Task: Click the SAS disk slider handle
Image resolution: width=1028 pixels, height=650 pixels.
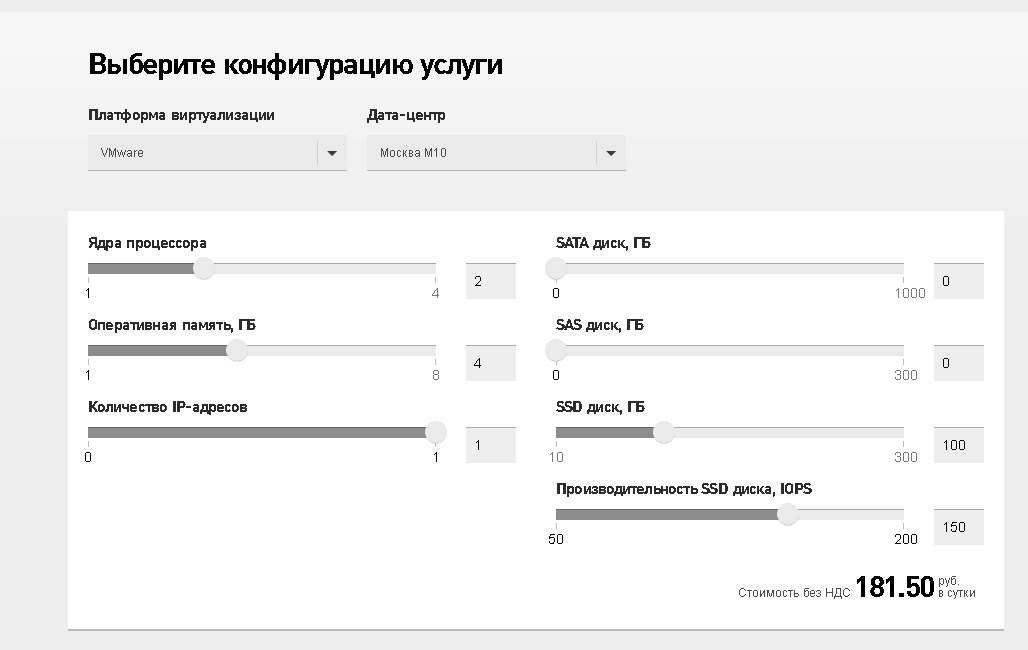Action: (x=556, y=350)
